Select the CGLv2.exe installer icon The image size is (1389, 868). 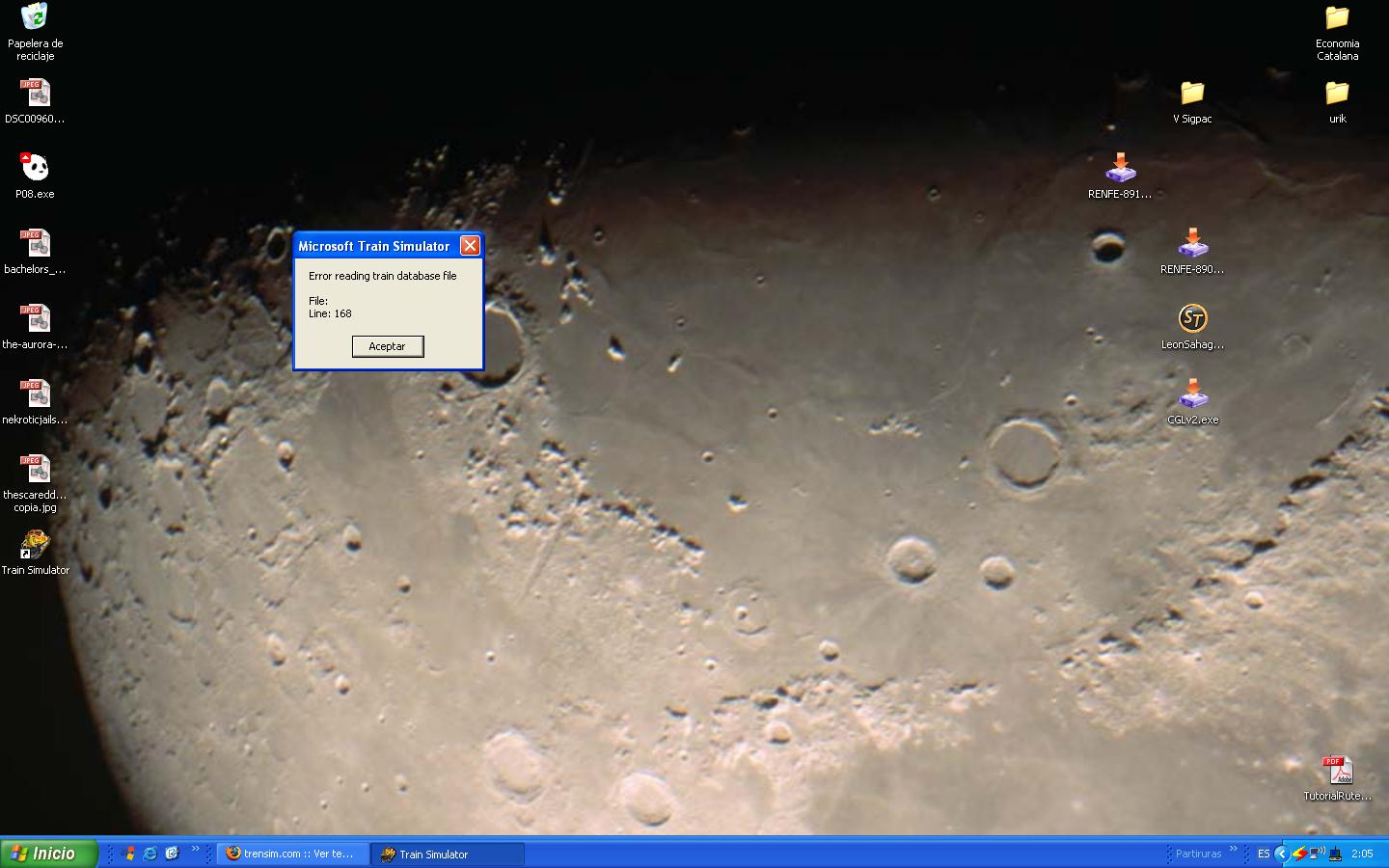(1192, 393)
